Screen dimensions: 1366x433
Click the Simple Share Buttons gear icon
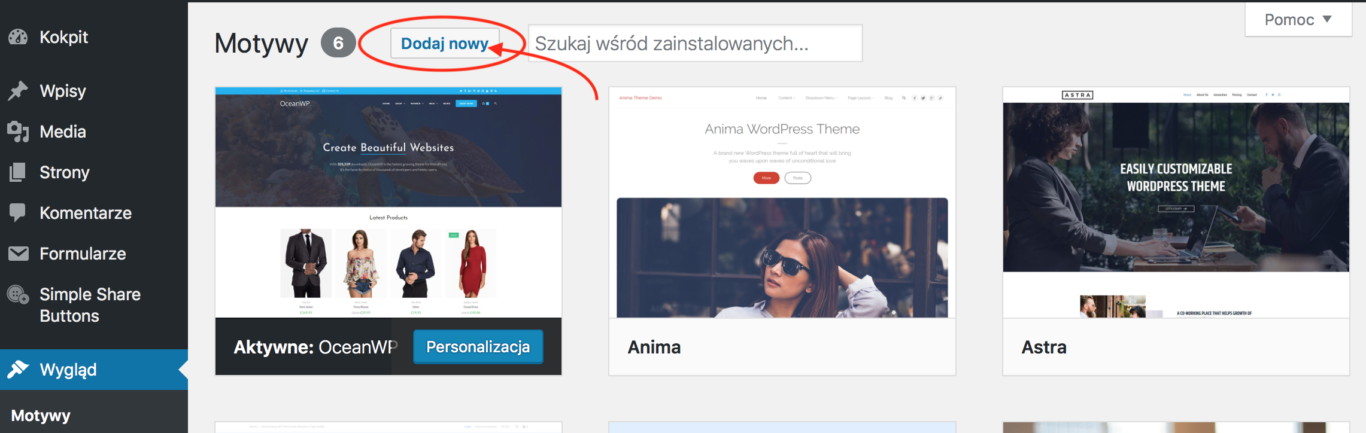coord(18,294)
